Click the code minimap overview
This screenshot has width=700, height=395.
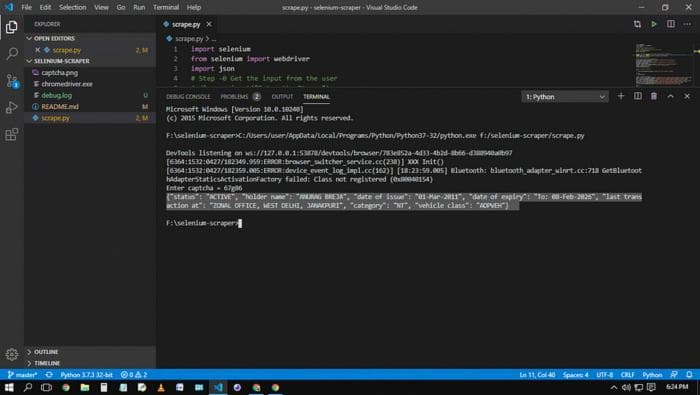[x=664, y=65]
